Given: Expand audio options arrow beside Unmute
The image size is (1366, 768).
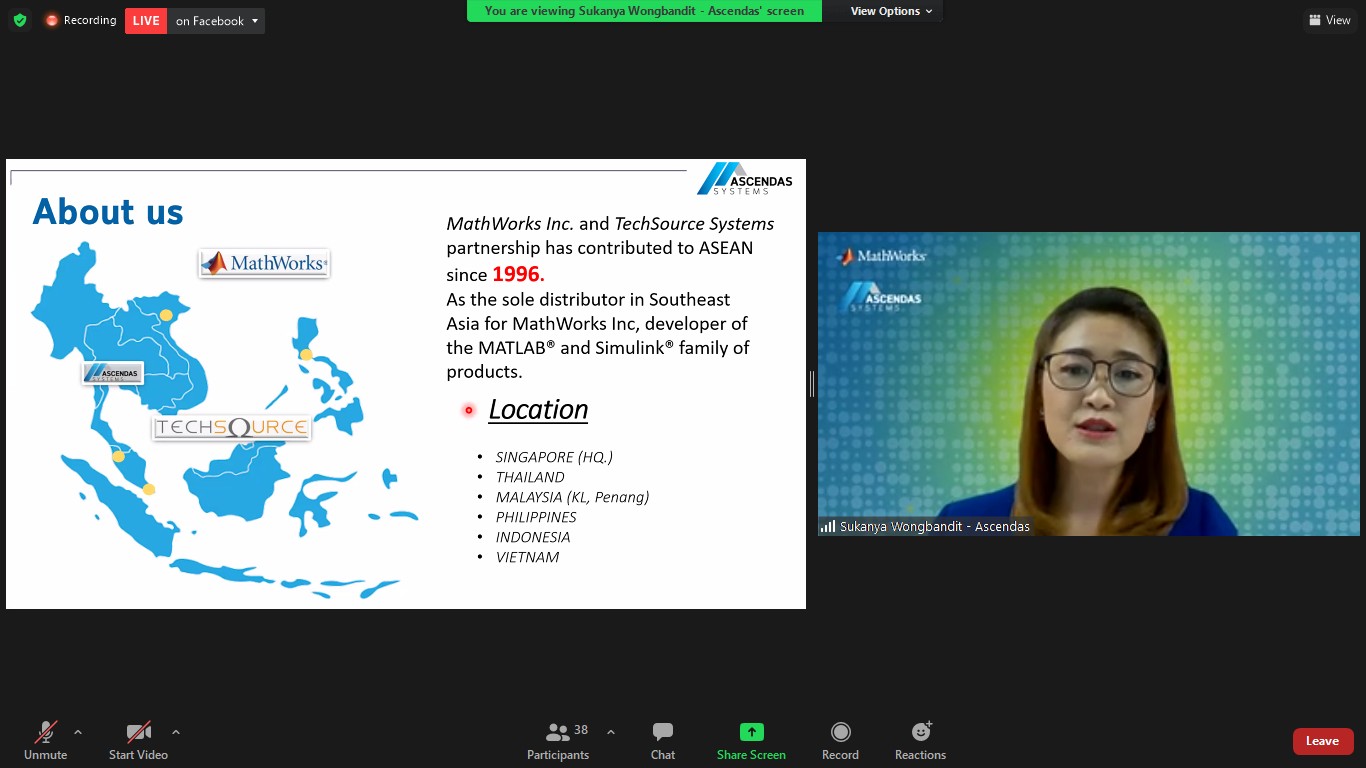Looking at the screenshot, I should [78, 732].
